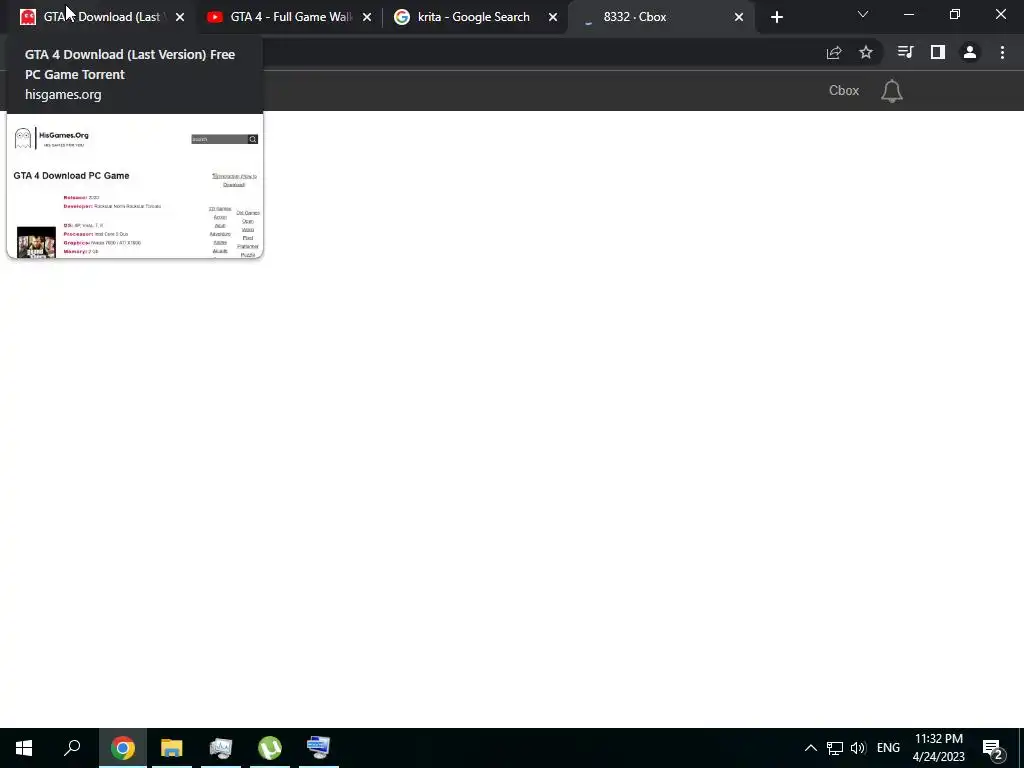Click the YouTube favicon on GTA 4 tab
Viewport: 1024px width, 768px height.
point(215,17)
